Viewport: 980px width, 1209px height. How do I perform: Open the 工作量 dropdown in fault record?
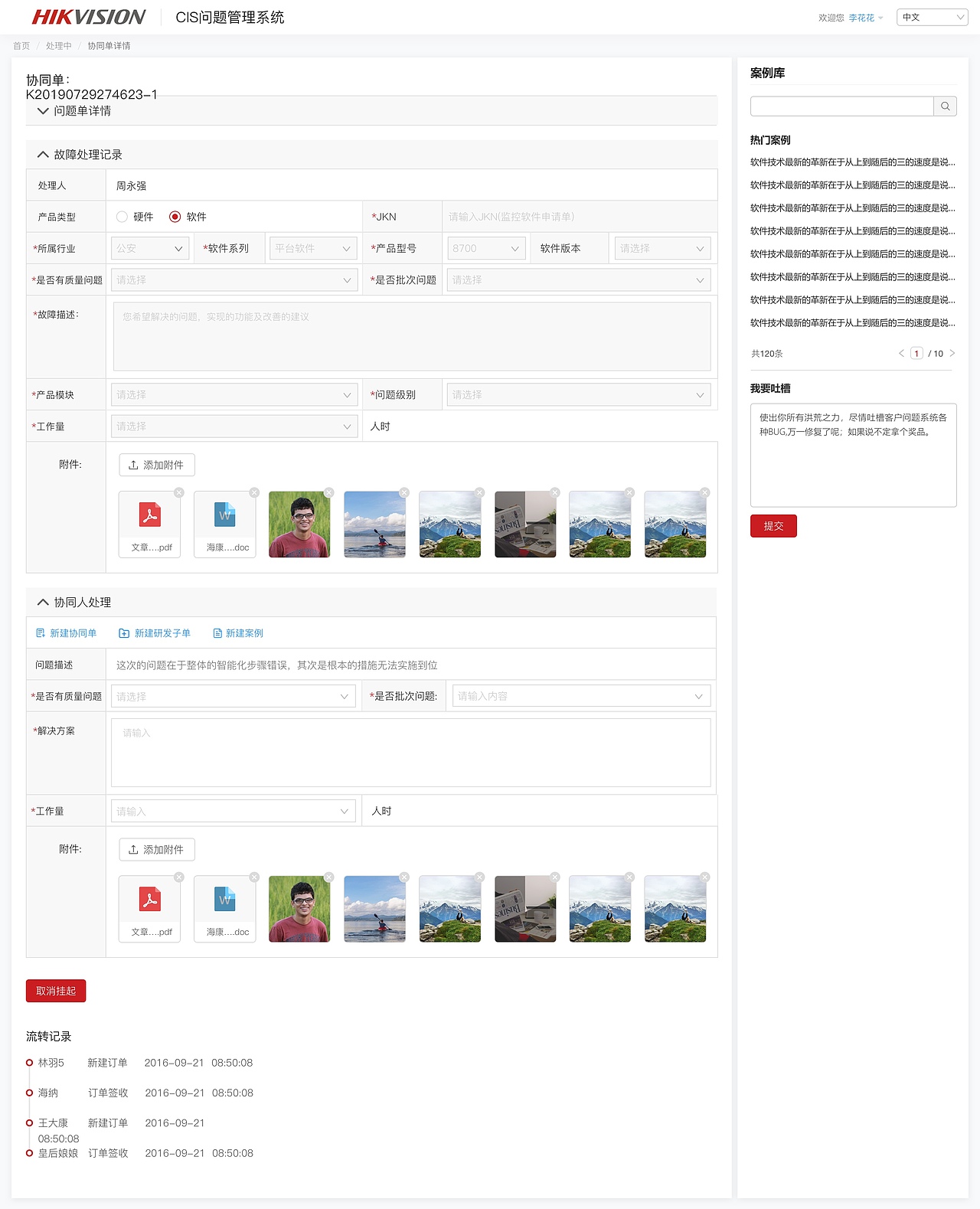click(234, 426)
